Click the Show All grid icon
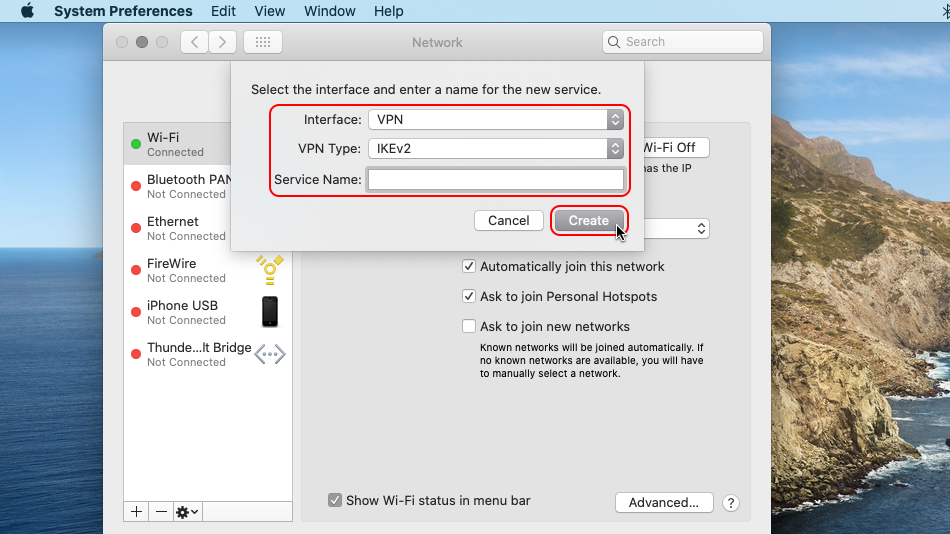The height and width of the screenshot is (534, 950). point(263,42)
